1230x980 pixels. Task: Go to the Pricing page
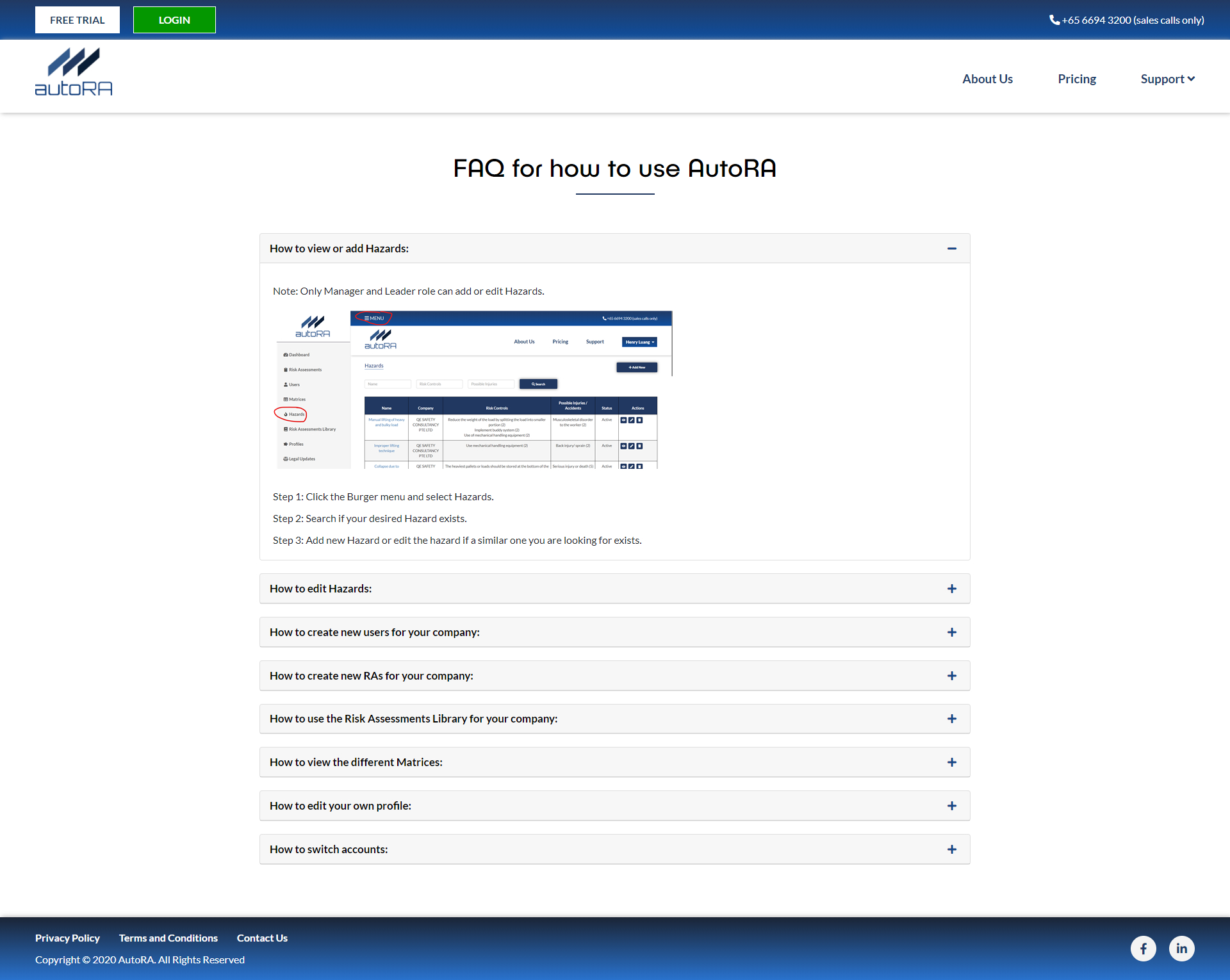click(1077, 79)
